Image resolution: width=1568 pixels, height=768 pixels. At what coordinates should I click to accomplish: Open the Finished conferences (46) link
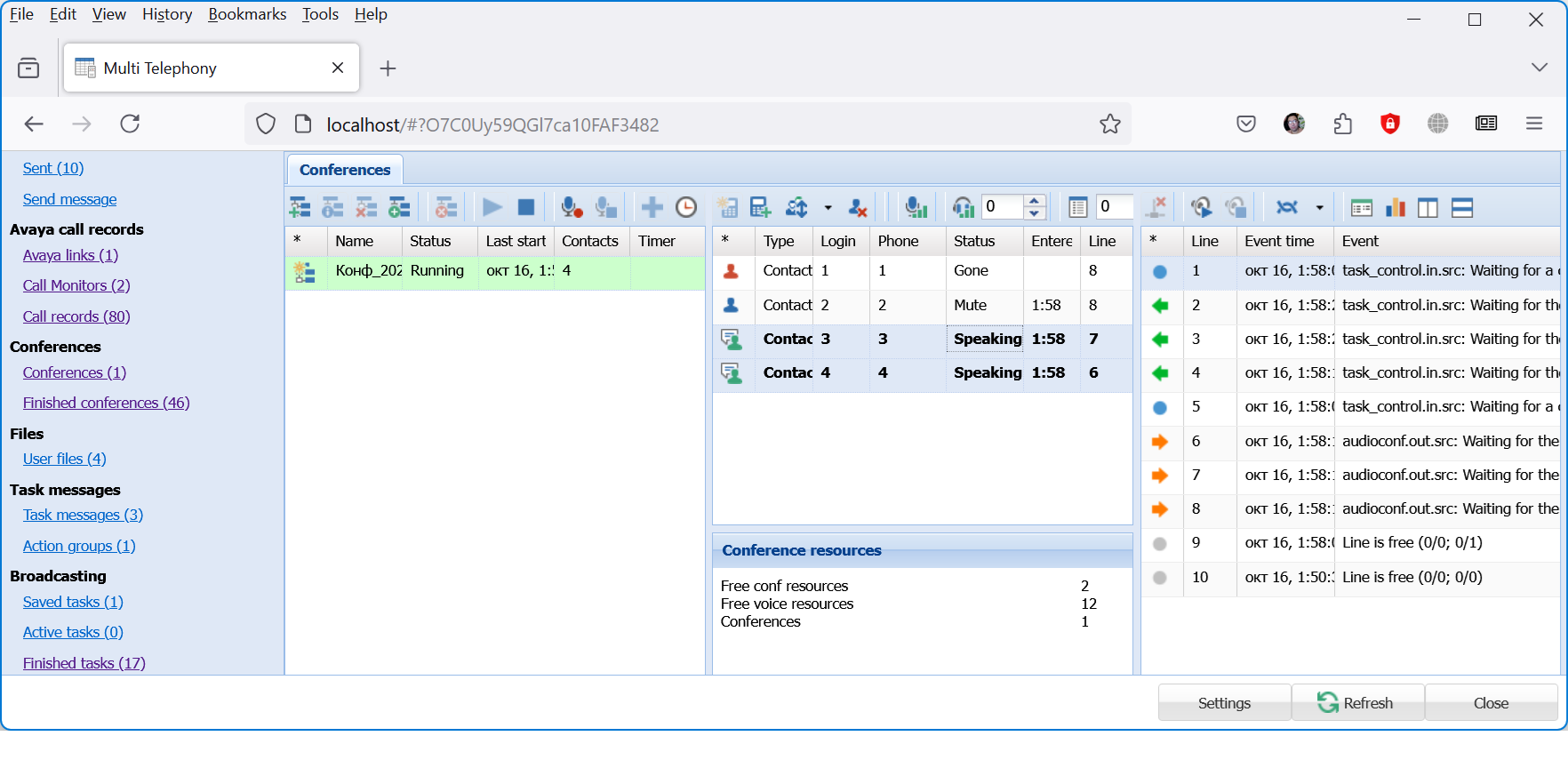click(106, 403)
